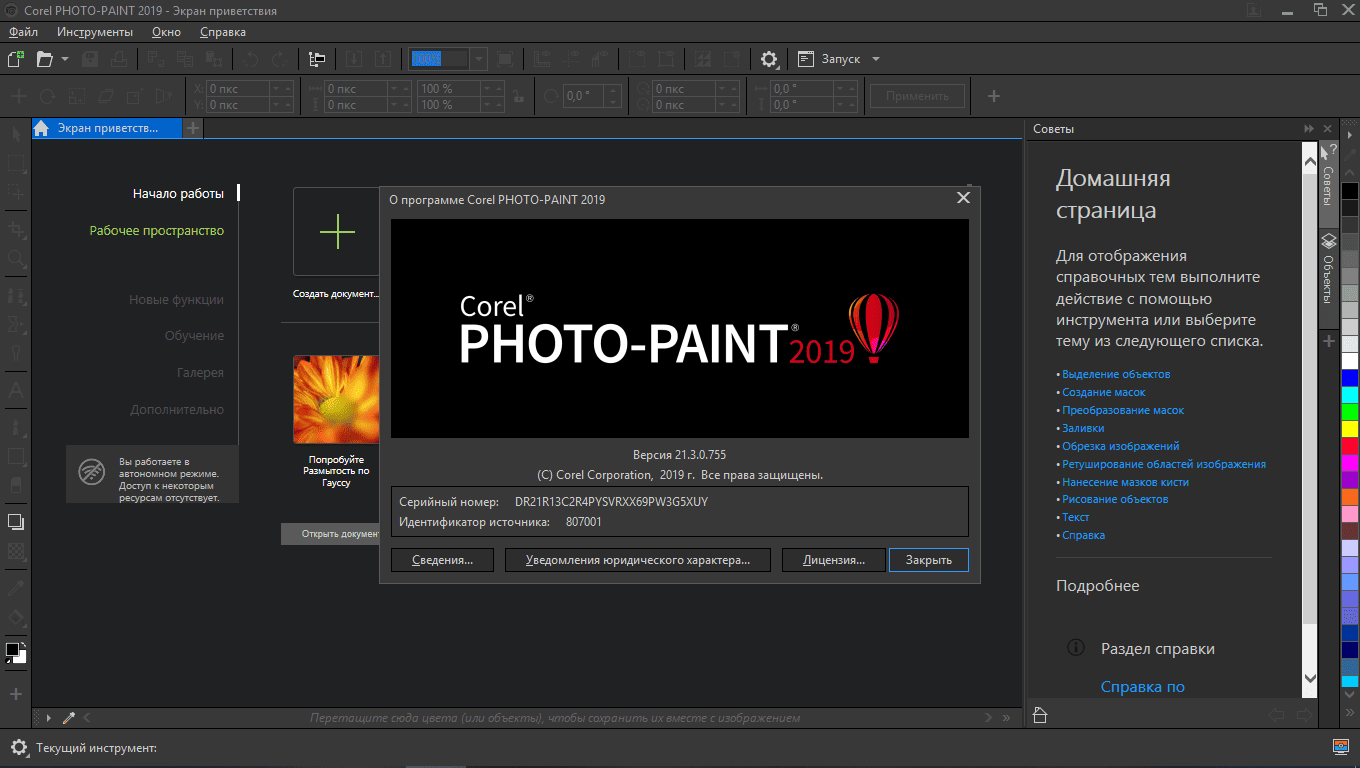Click the overlapping squares icon in toolbox
Viewport: 1360px width, 768px height.
tap(15, 521)
